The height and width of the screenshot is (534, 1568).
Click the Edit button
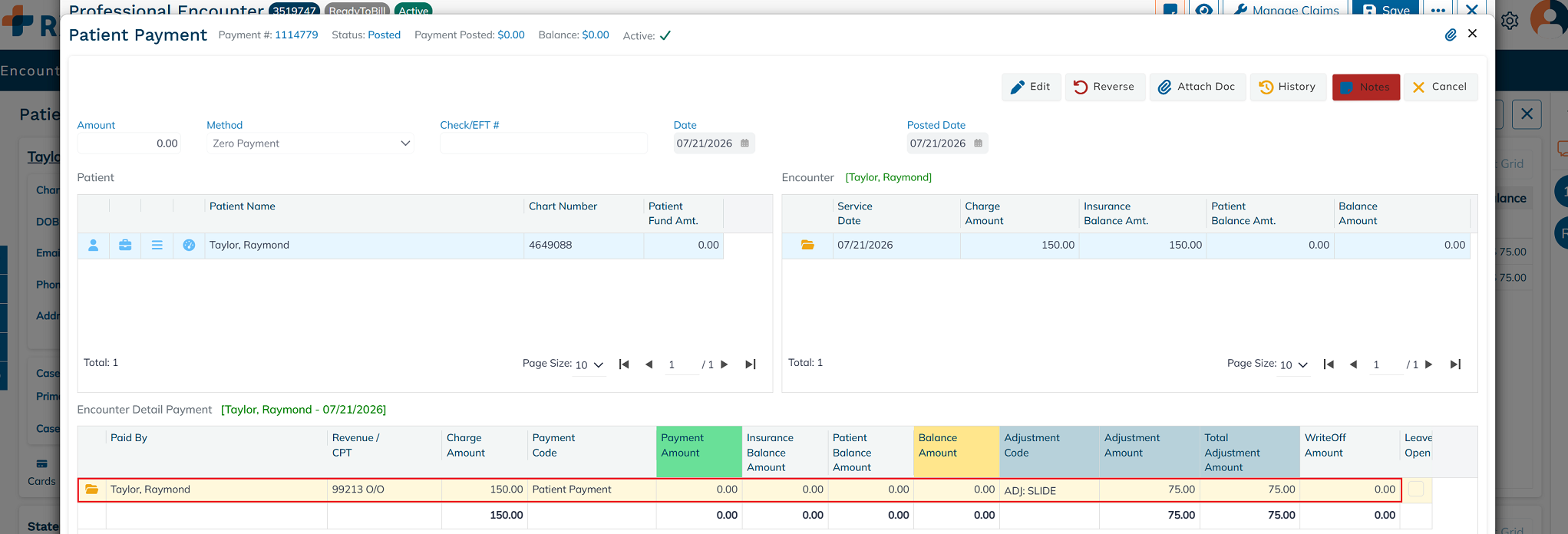click(x=1031, y=87)
